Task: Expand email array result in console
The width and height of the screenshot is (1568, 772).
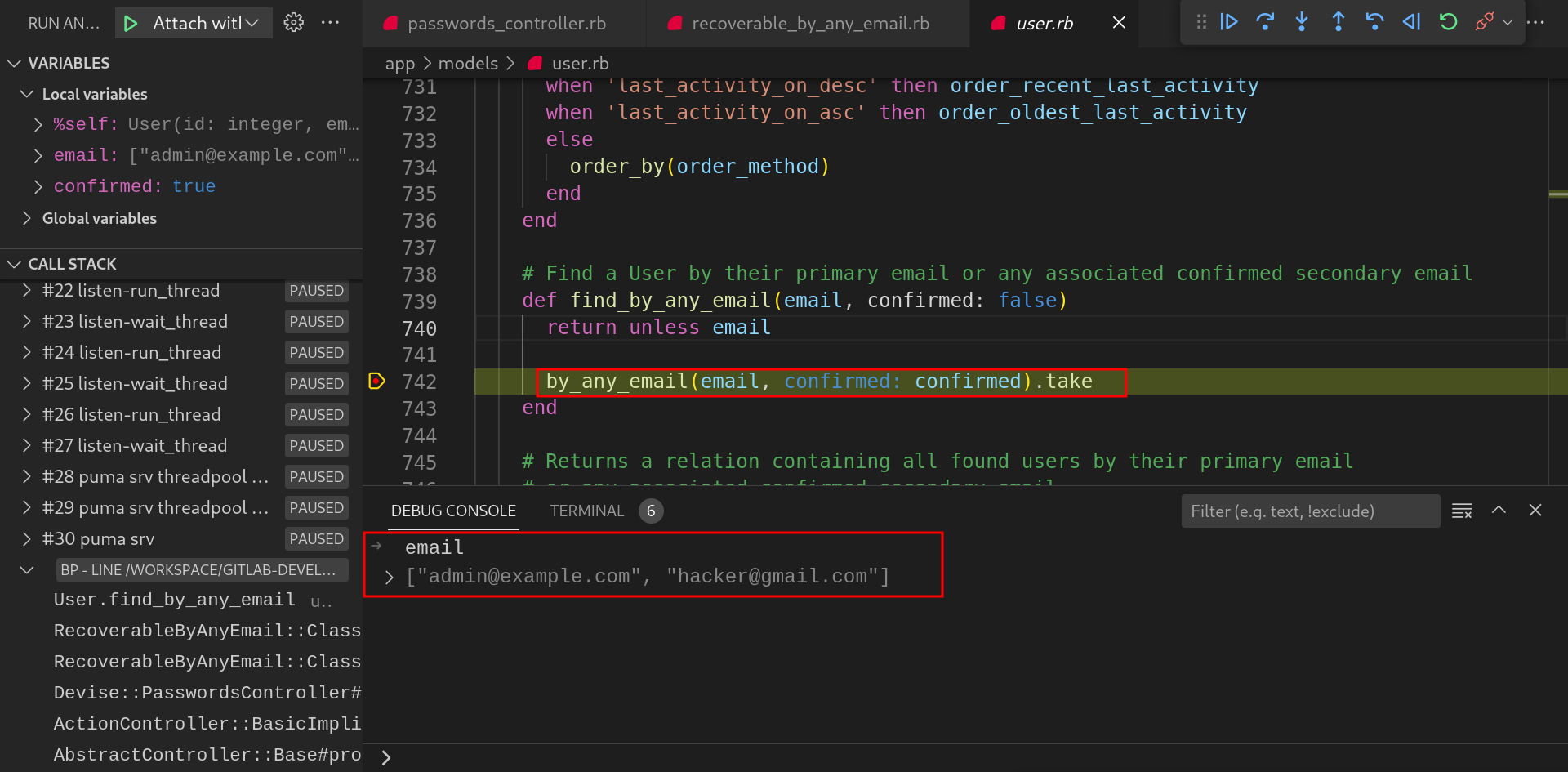Action: click(x=390, y=578)
